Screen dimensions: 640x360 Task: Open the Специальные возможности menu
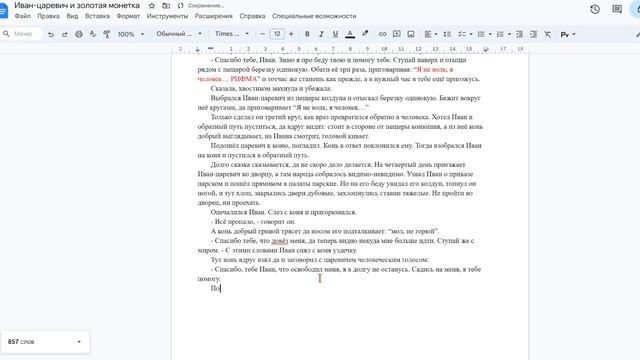(314, 16)
